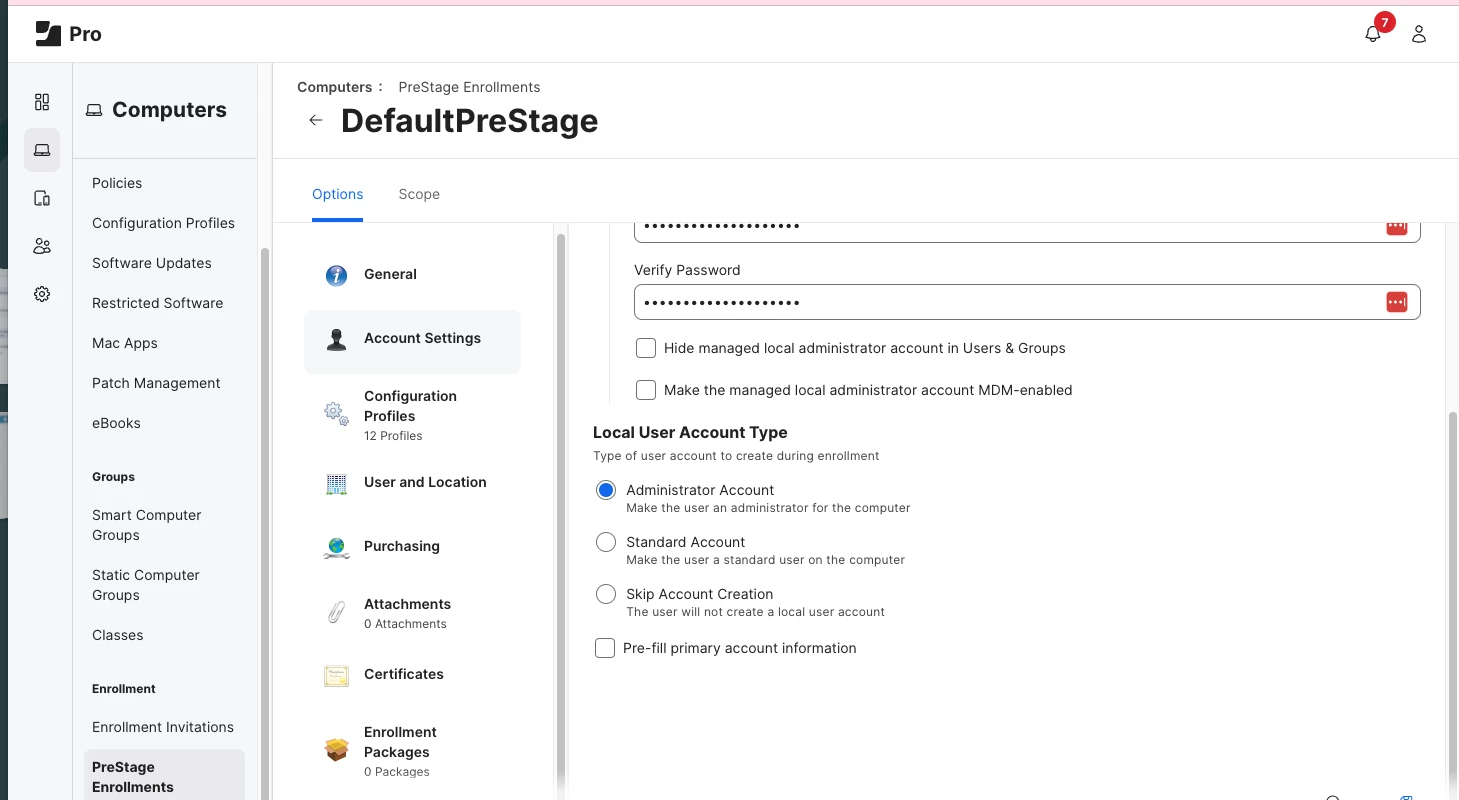Viewport: 1459px width, 800px height.
Task: Check Hide managed local administrator account
Action: (646, 348)
